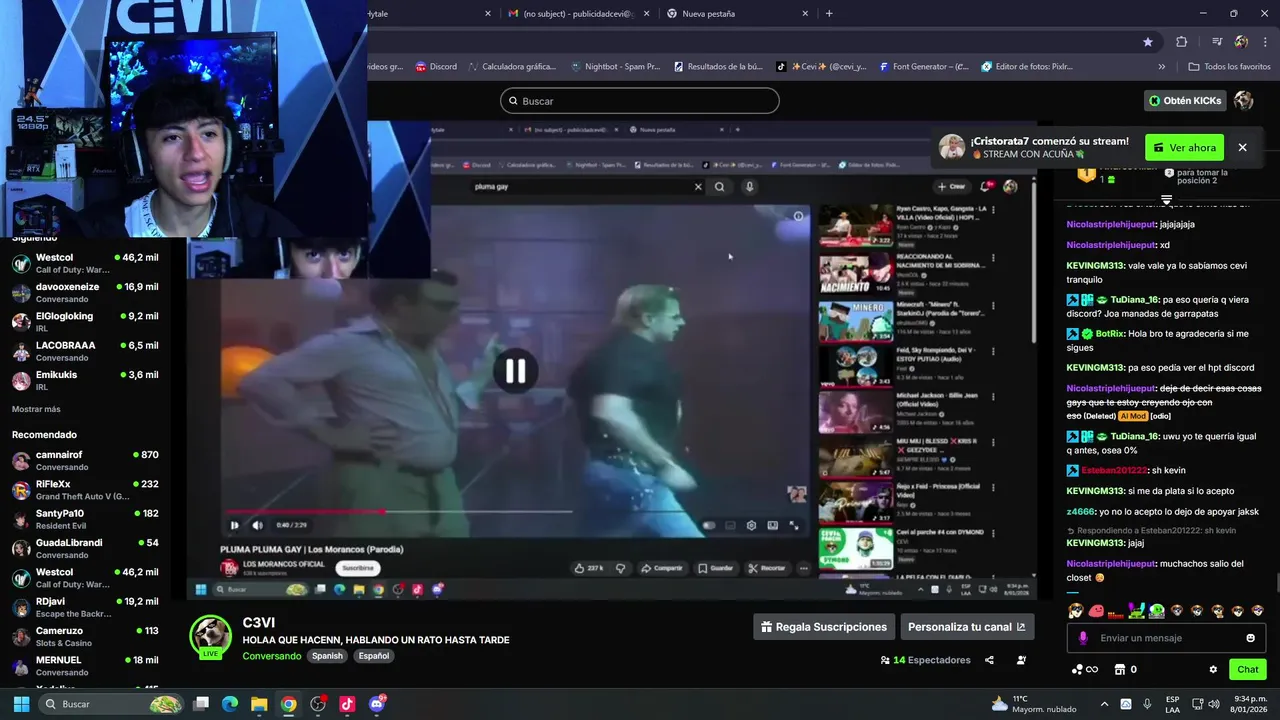Viewport: 1280px width, 720px height.
Task: Open LACOBRAAA channel in sidebar
Action: click(85, 351)
